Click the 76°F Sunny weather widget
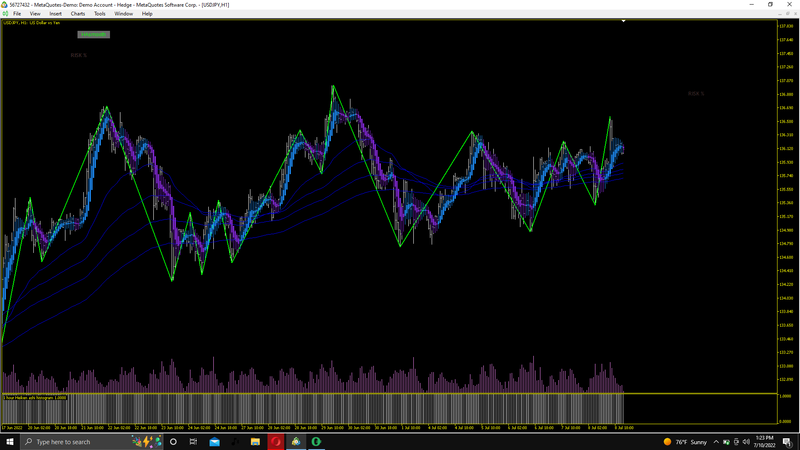800x450 pixels. (685, 442)
